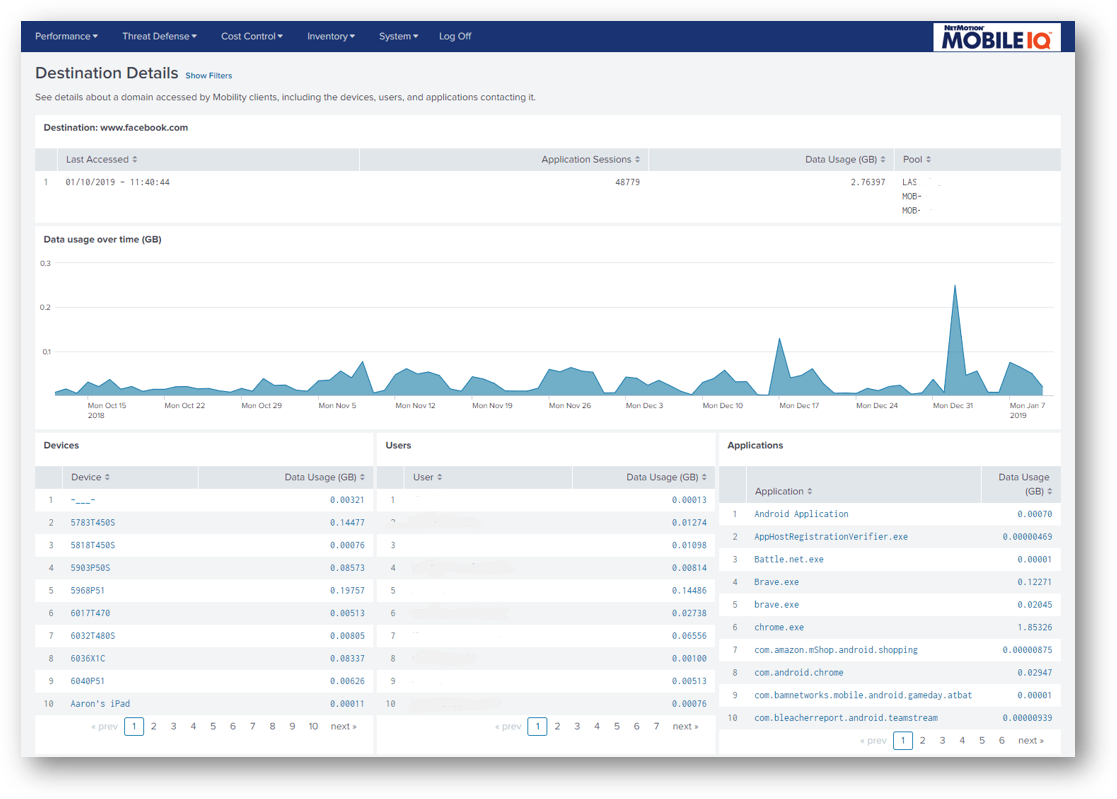Screen dimensions: 1117x799
Task: Open the System menu
Action: 398,37
